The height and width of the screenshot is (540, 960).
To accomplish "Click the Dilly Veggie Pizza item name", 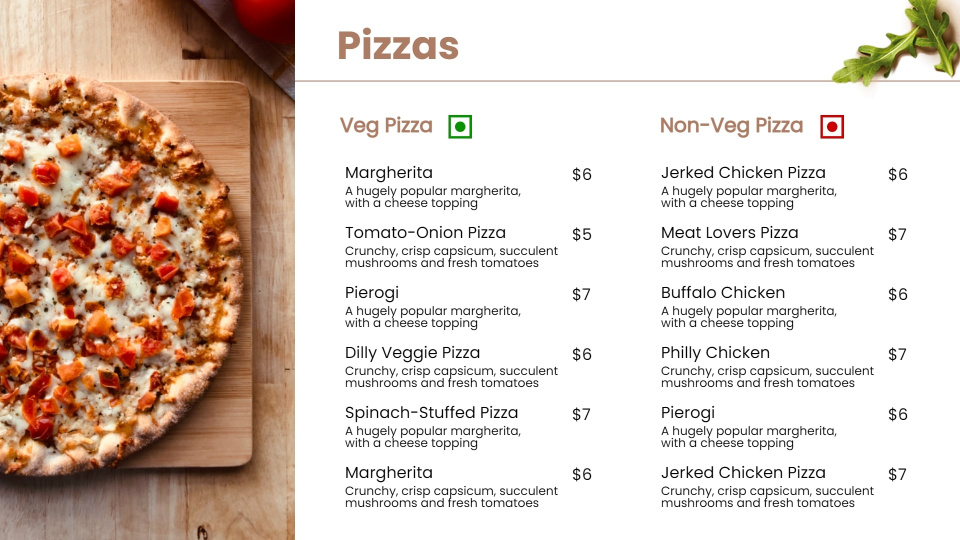I will pyautogui.click(x=412, y=353).
